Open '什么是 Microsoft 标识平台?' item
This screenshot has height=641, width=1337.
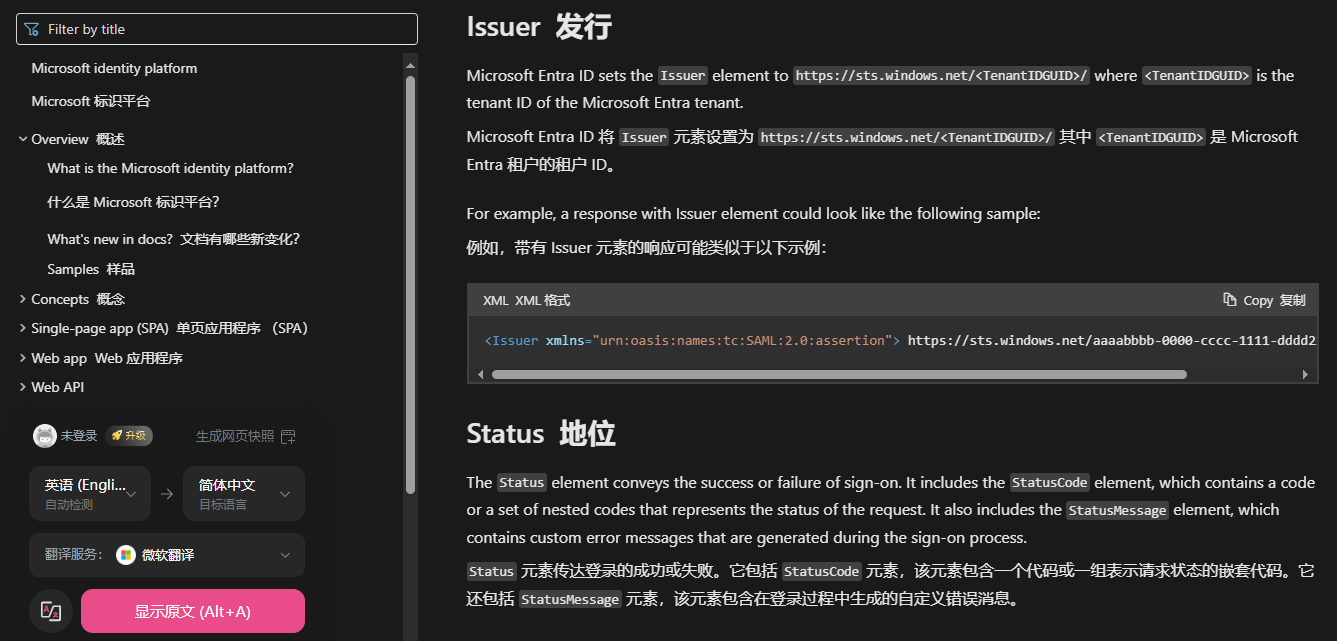(x=133, y=201)
